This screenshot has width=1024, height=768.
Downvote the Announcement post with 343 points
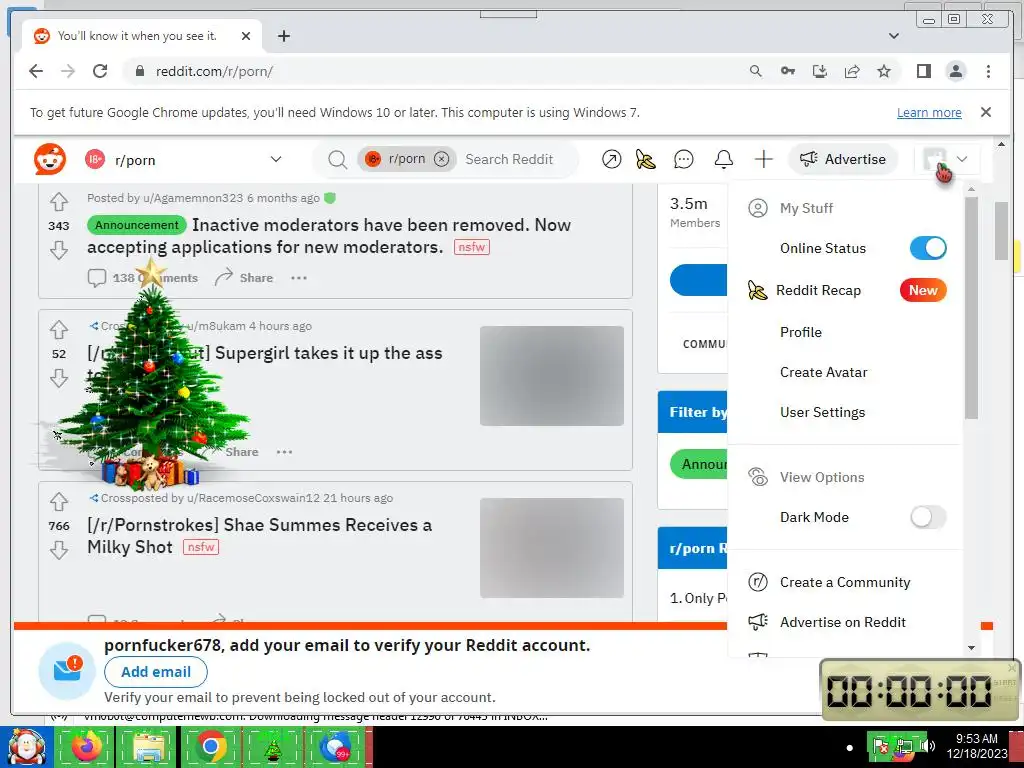pyautogui.click(x=59, y=250)
